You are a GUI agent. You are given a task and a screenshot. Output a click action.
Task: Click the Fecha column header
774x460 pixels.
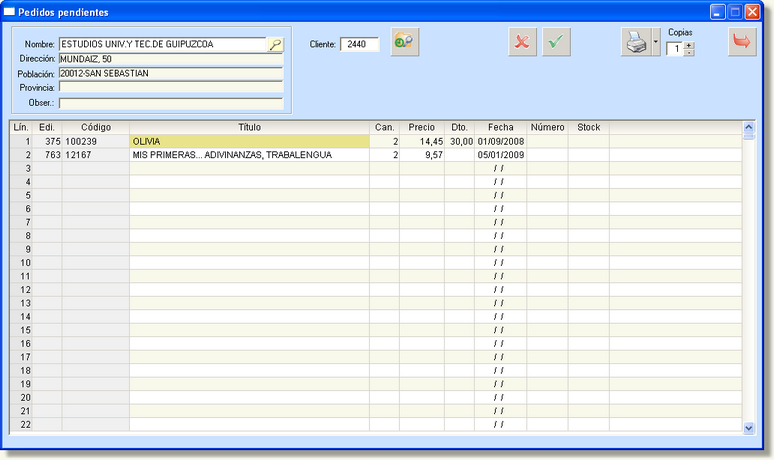pos(501,127)
